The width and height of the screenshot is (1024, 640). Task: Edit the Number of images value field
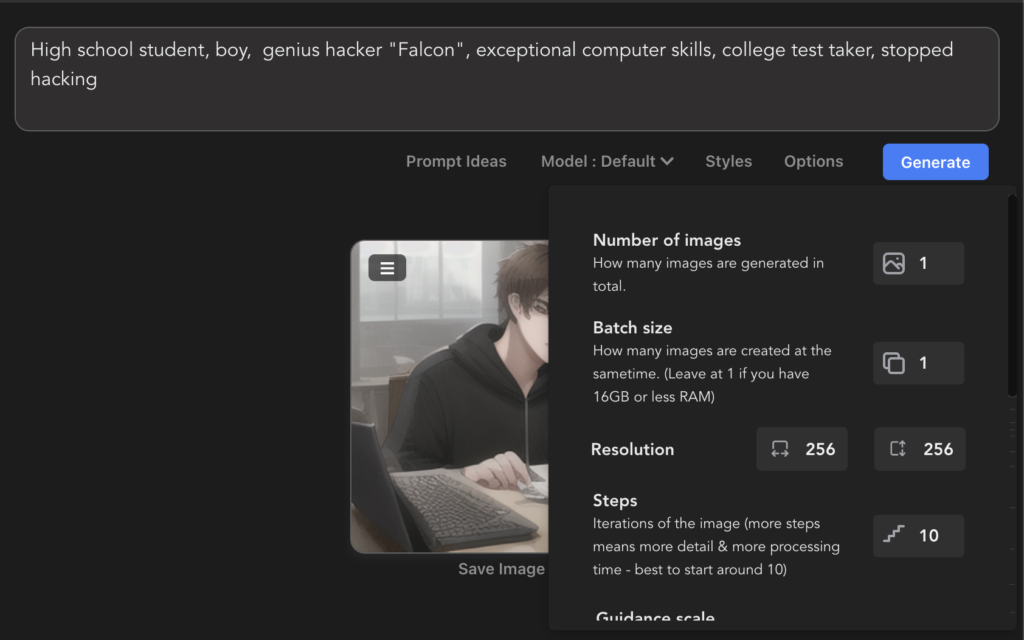coord(936,264)
